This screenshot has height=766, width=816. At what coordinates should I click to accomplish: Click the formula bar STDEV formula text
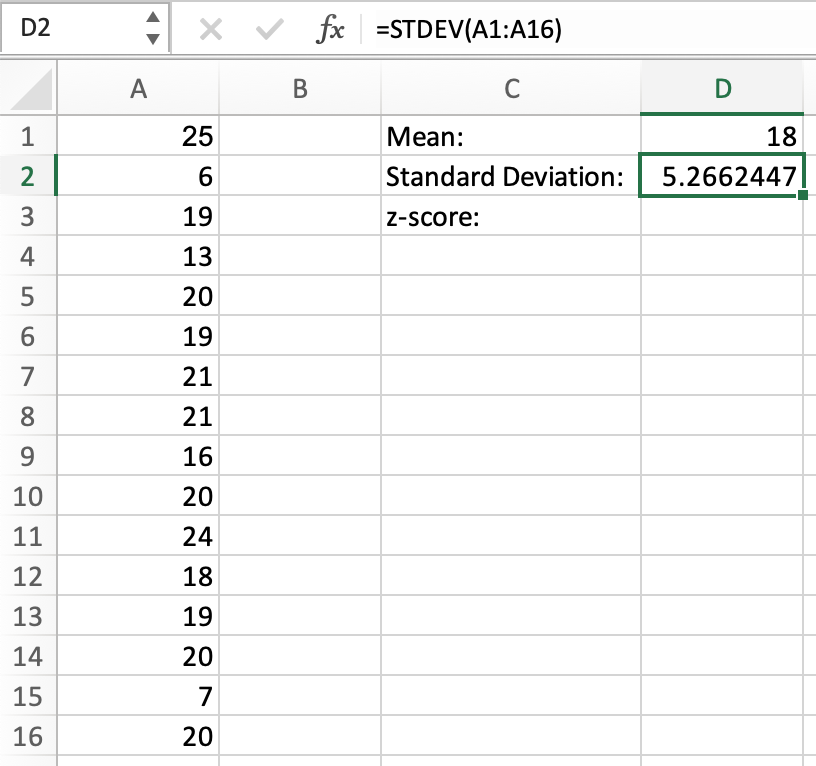(468, 30)
